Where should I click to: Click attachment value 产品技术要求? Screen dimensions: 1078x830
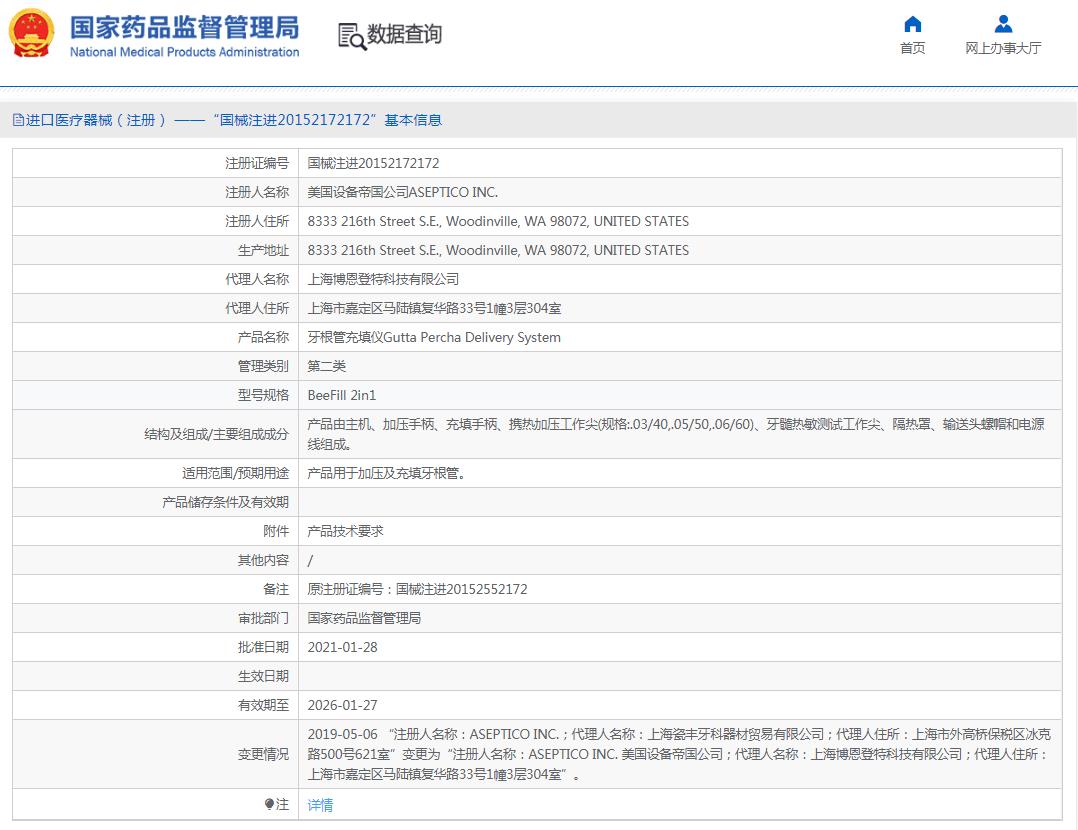pyautogui.click(x=345, y=531)
